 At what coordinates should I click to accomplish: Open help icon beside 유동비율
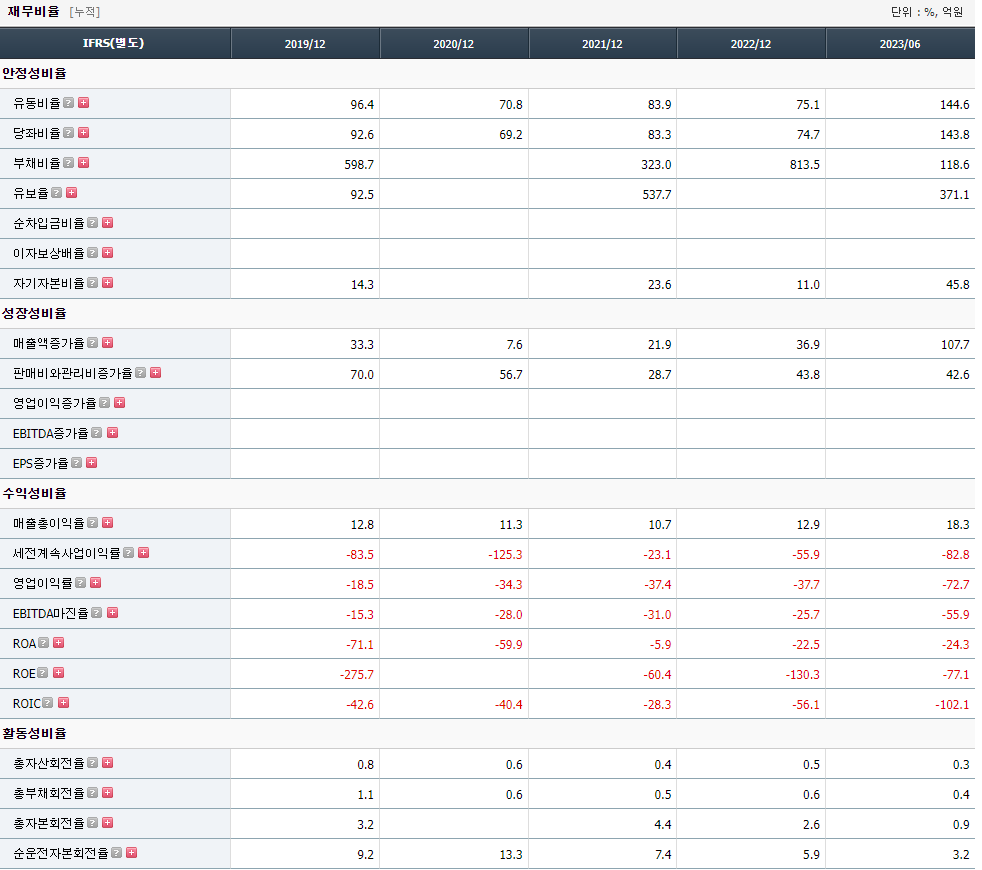(x=69, y=103)
